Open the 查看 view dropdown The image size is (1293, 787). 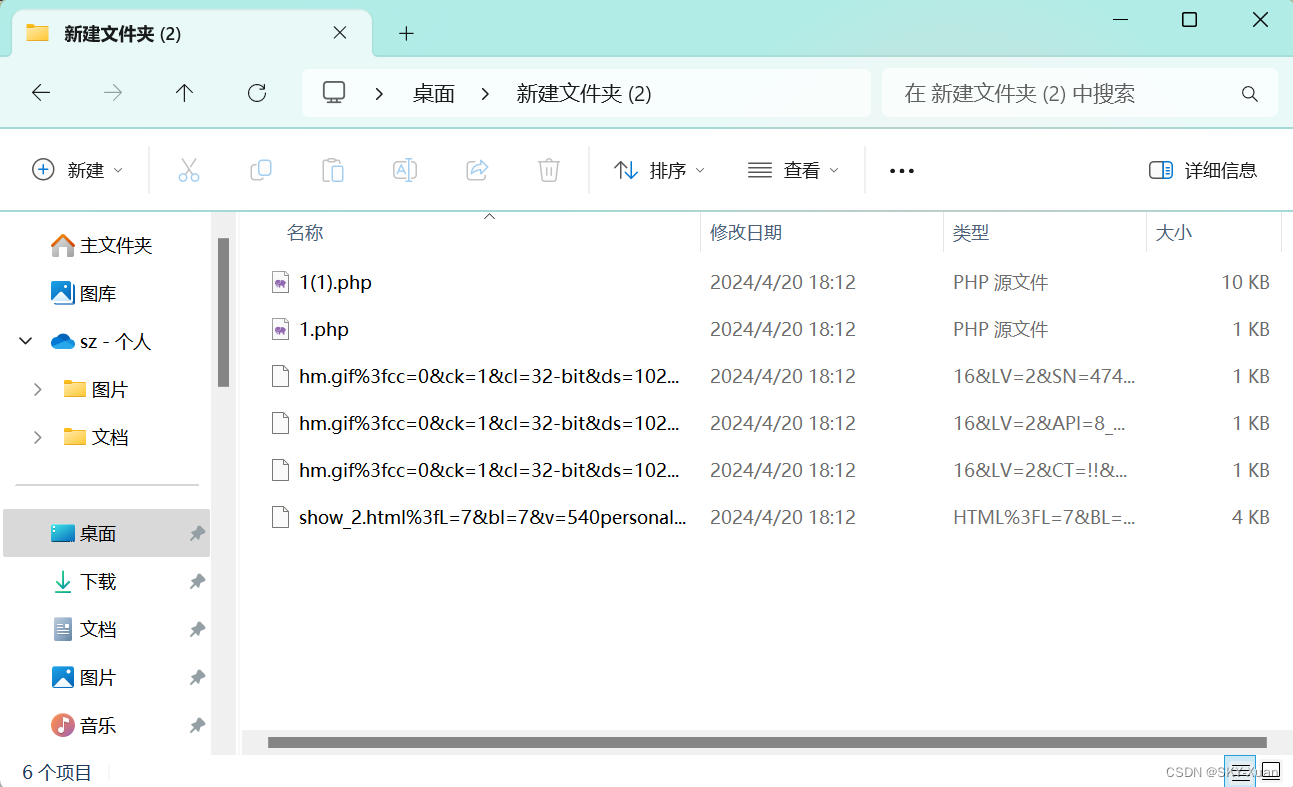[793, 170]
